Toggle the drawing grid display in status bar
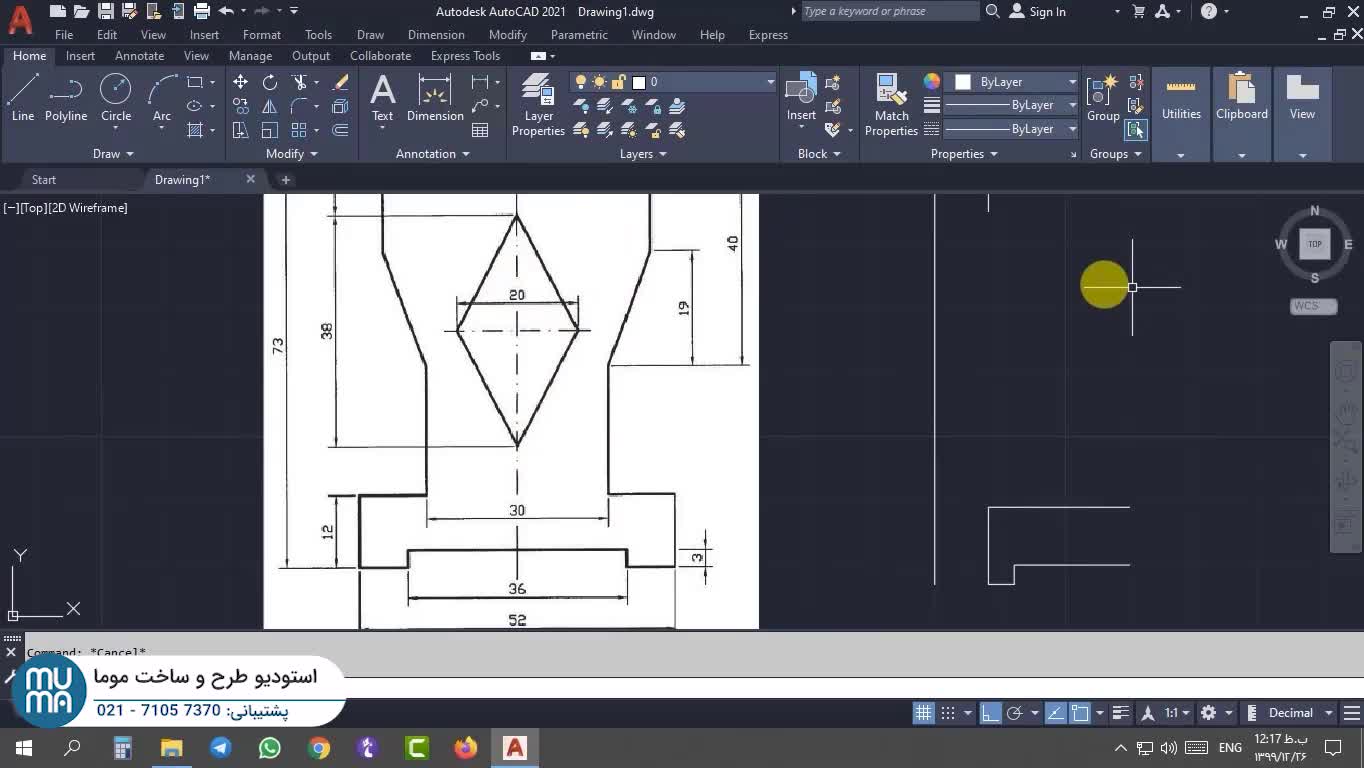This screenshot has height=768, width=1364. [923, 713]
